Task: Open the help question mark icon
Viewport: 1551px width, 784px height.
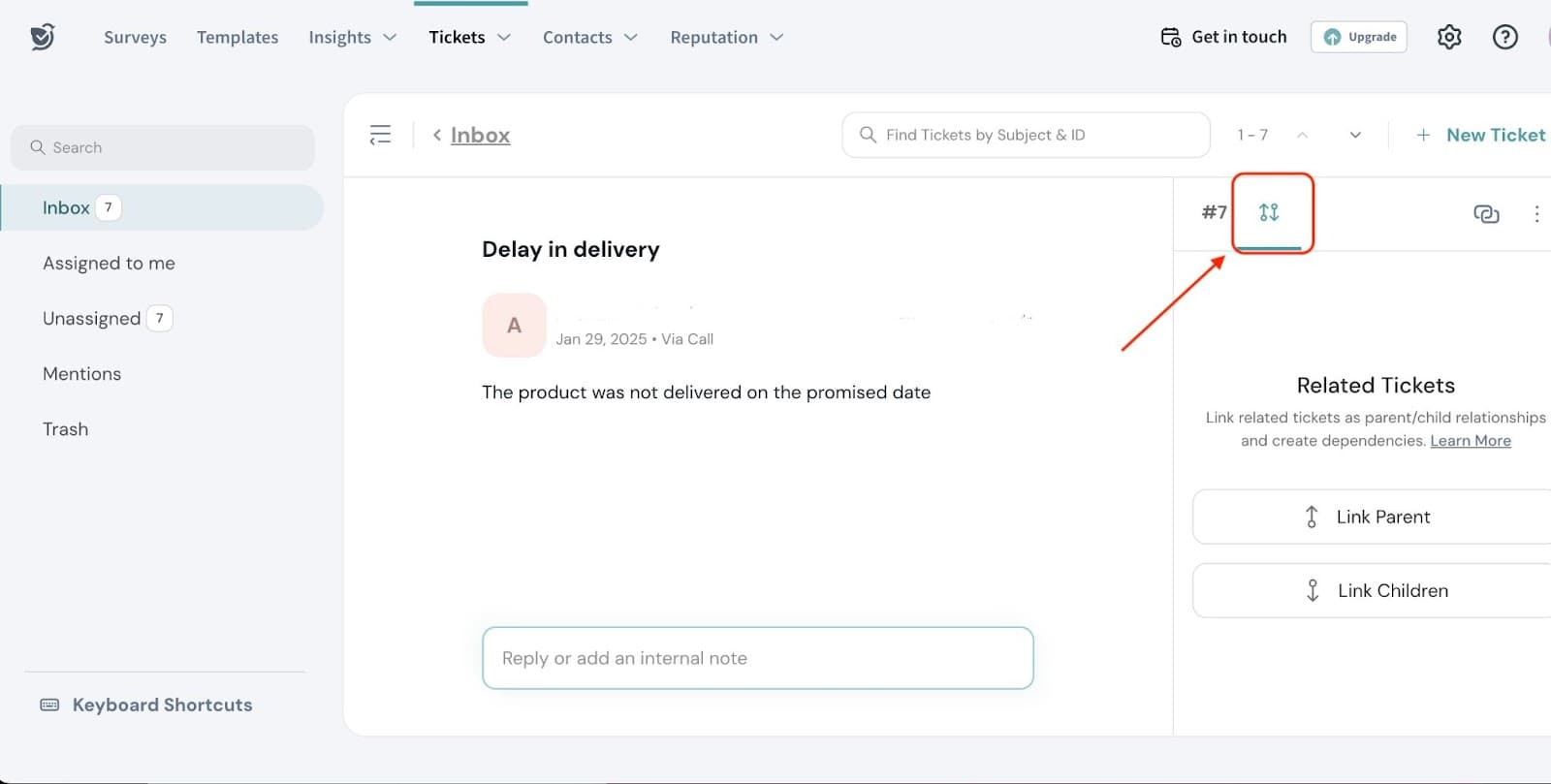Action: point(1504,37)
